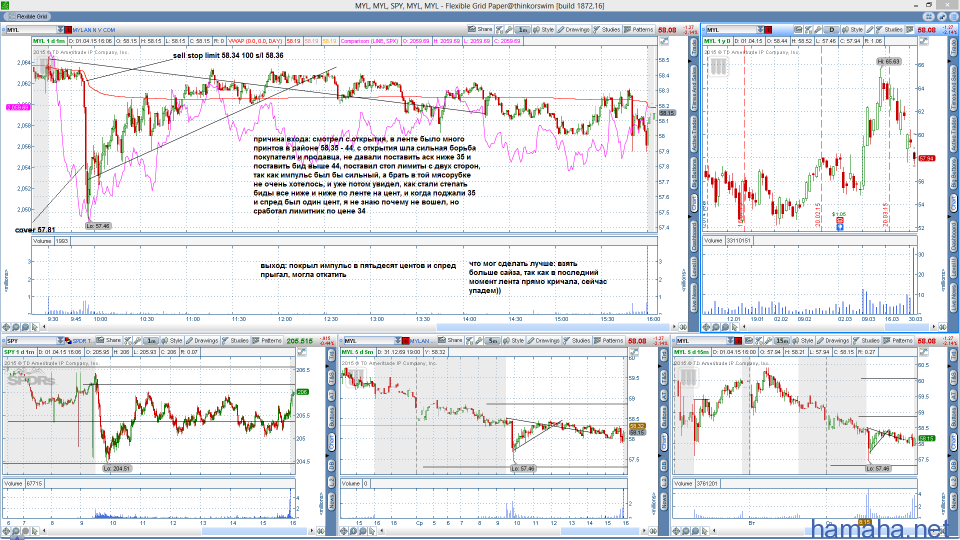Click main chart horizontal scrollbar thumb
Screen dimensions: 960x540
(x=554, y=328)
